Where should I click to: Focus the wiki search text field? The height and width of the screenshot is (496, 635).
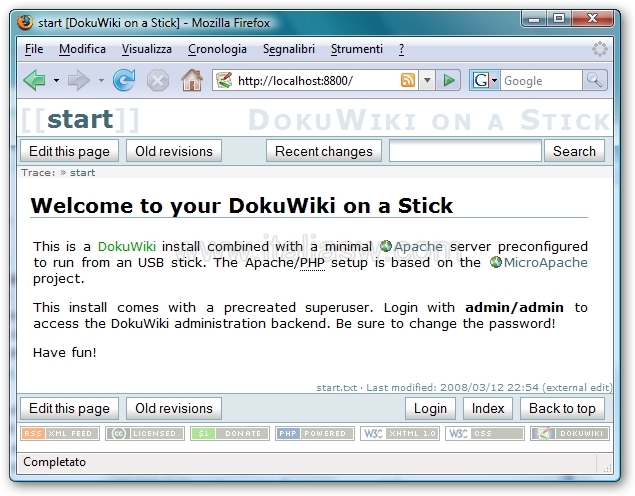[x=465, y=151]
